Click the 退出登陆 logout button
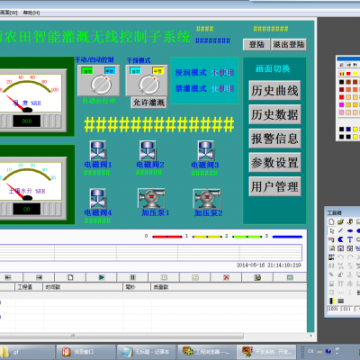Viewport: 360px width, 360px height. tap(289, 45)
